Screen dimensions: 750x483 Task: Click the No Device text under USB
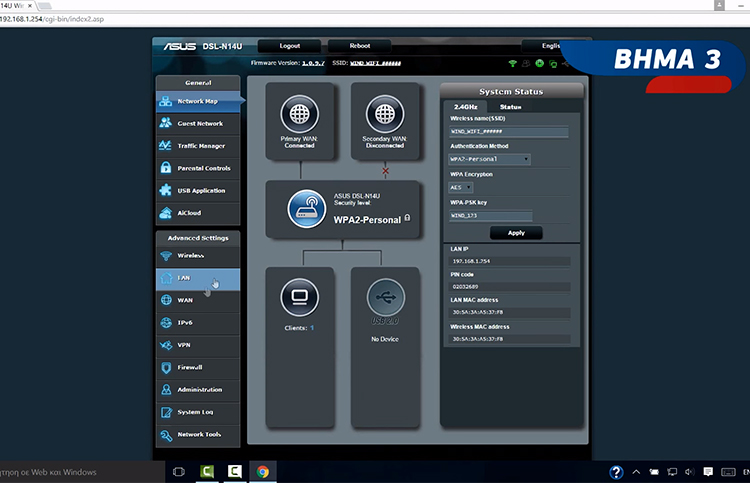pyautogui.click(x=385, y=339)
